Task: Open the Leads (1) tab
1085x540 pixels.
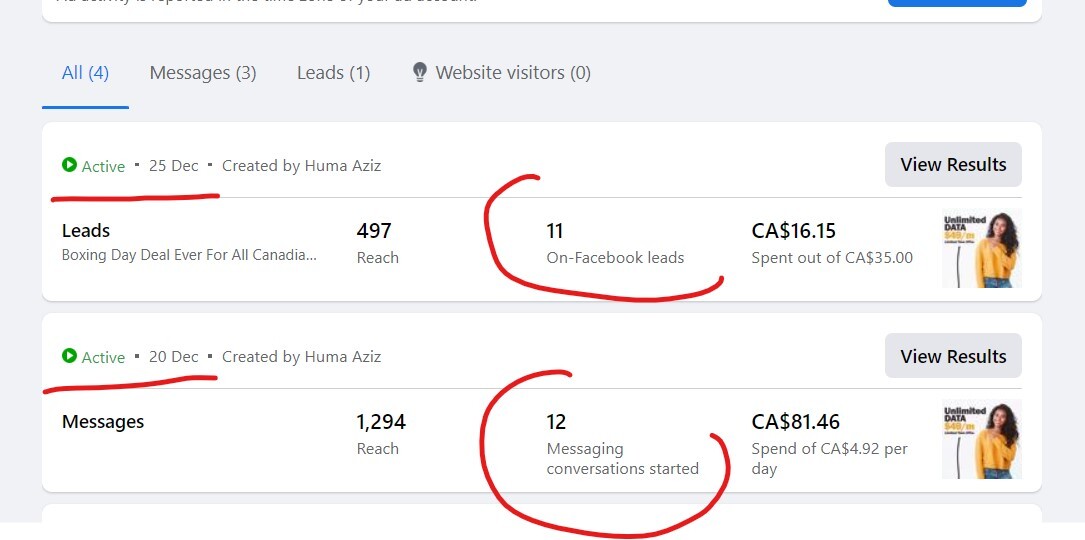Action: tap(333, 73)
